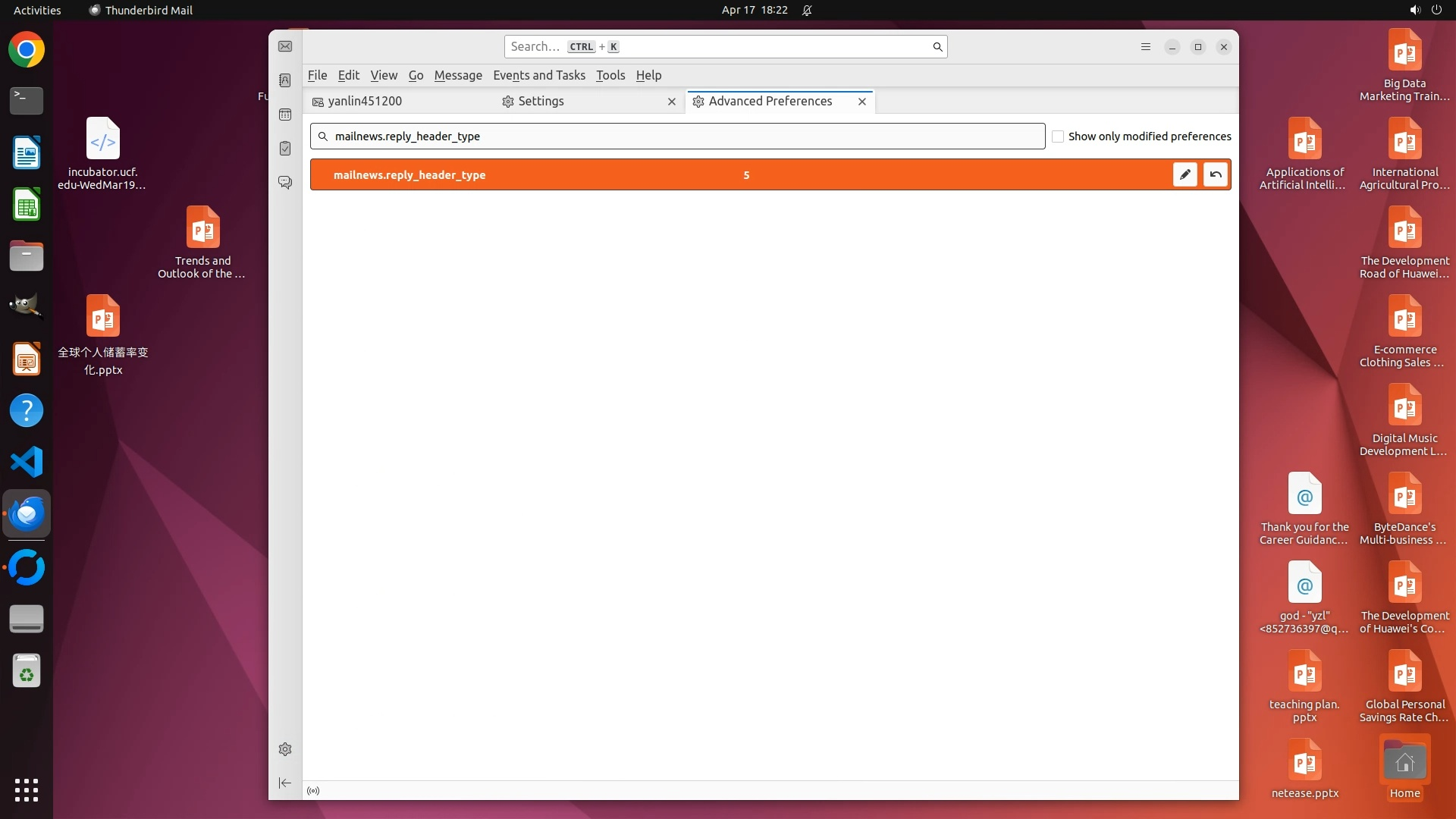Open the Tools menu
Screen dimensions: 1456x819
[x=610, y=75]
